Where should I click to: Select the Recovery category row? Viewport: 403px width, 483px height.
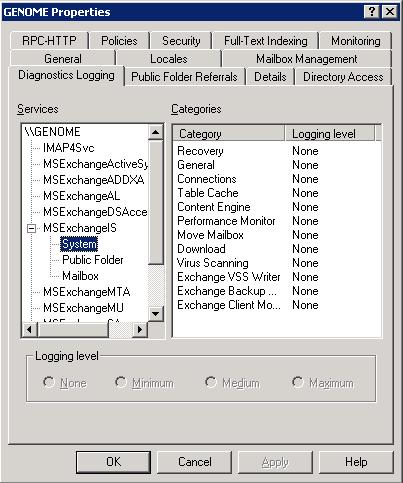click(277, 151)
